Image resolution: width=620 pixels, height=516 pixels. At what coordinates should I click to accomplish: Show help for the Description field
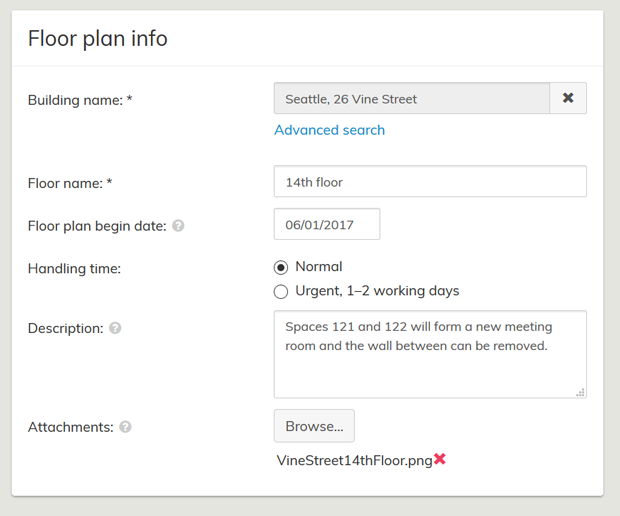click(x=115, y=328)
